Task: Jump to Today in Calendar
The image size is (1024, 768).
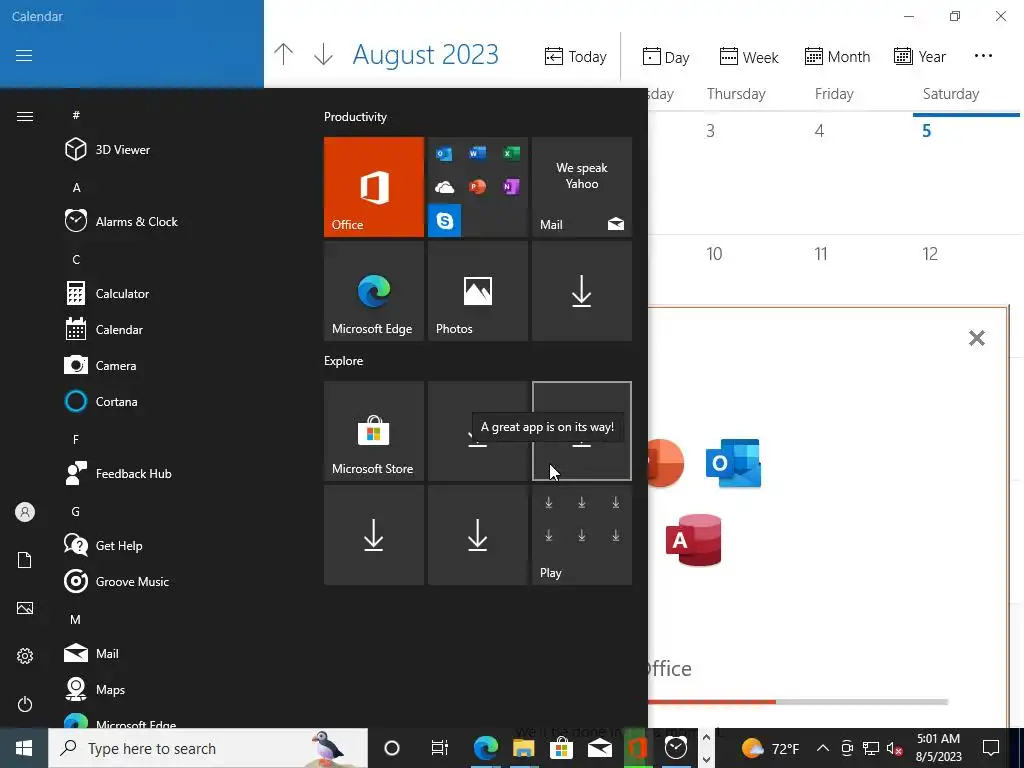Action: [x=575, y=57]
